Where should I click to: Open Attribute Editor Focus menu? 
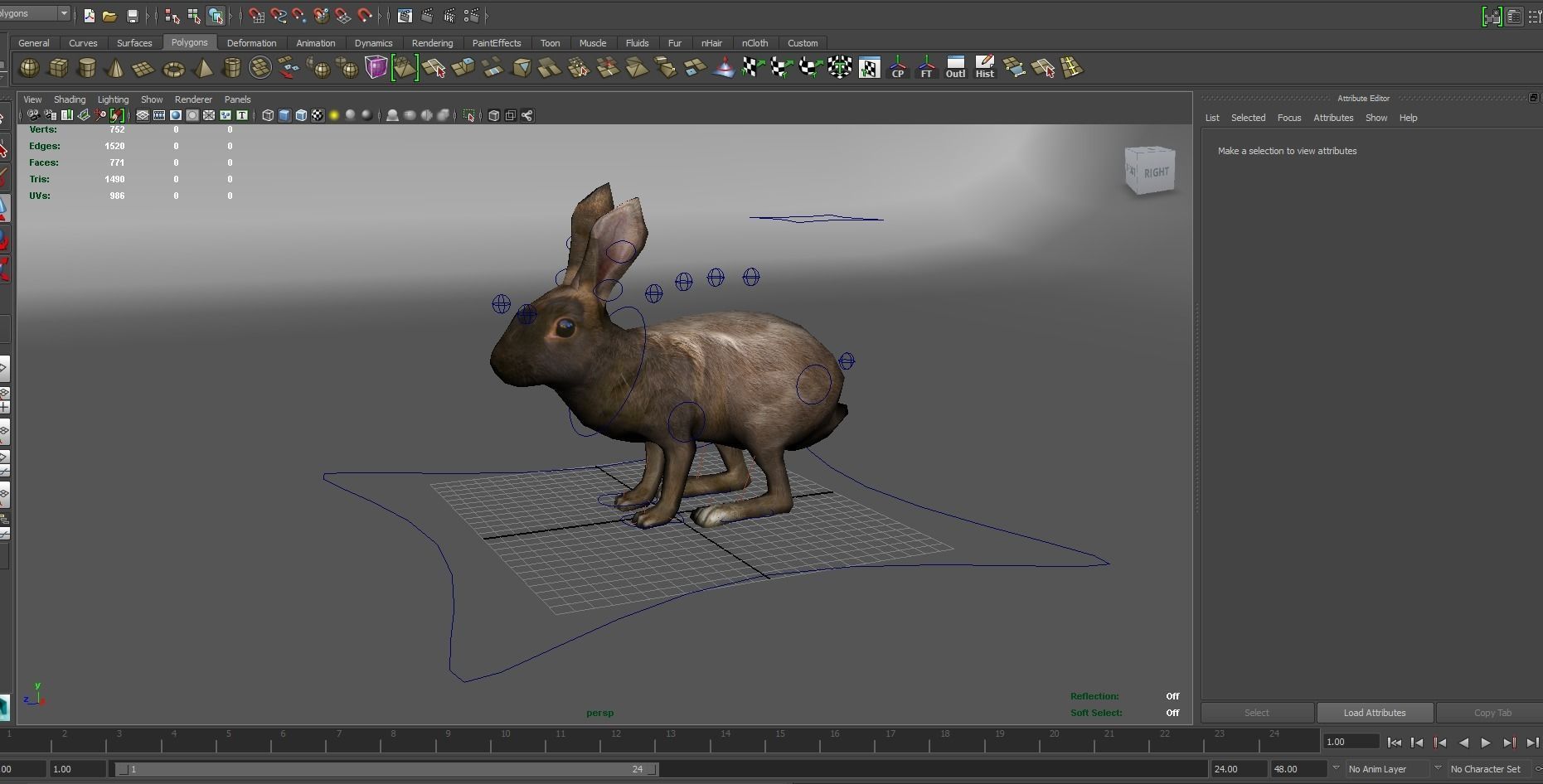point(1289,118)
